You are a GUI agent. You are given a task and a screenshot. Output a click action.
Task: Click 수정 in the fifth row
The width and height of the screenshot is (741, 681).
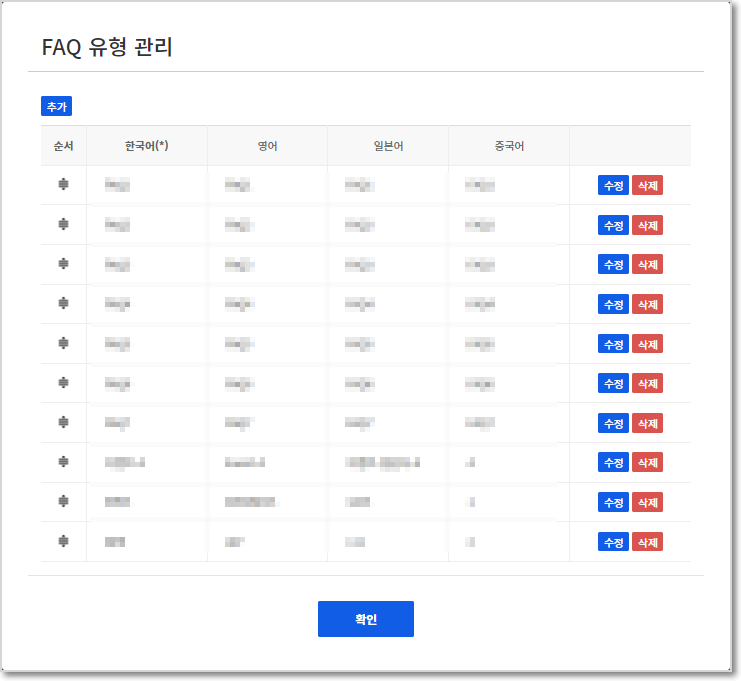click(x=613, y=344)
